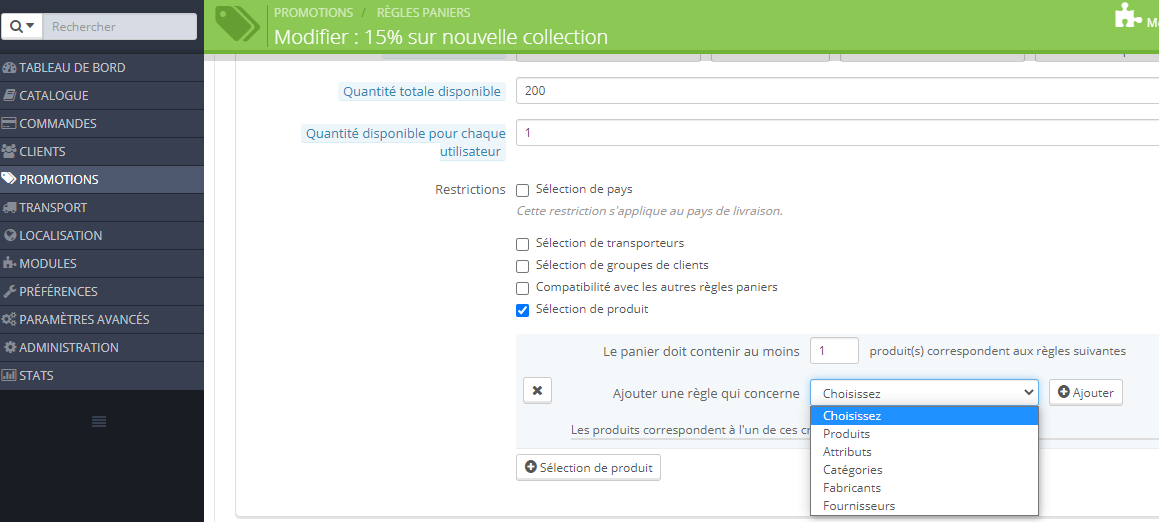Click the large promotions tag header icon
The width and height of the screenshot is (1159, 522).
(238, 24)
